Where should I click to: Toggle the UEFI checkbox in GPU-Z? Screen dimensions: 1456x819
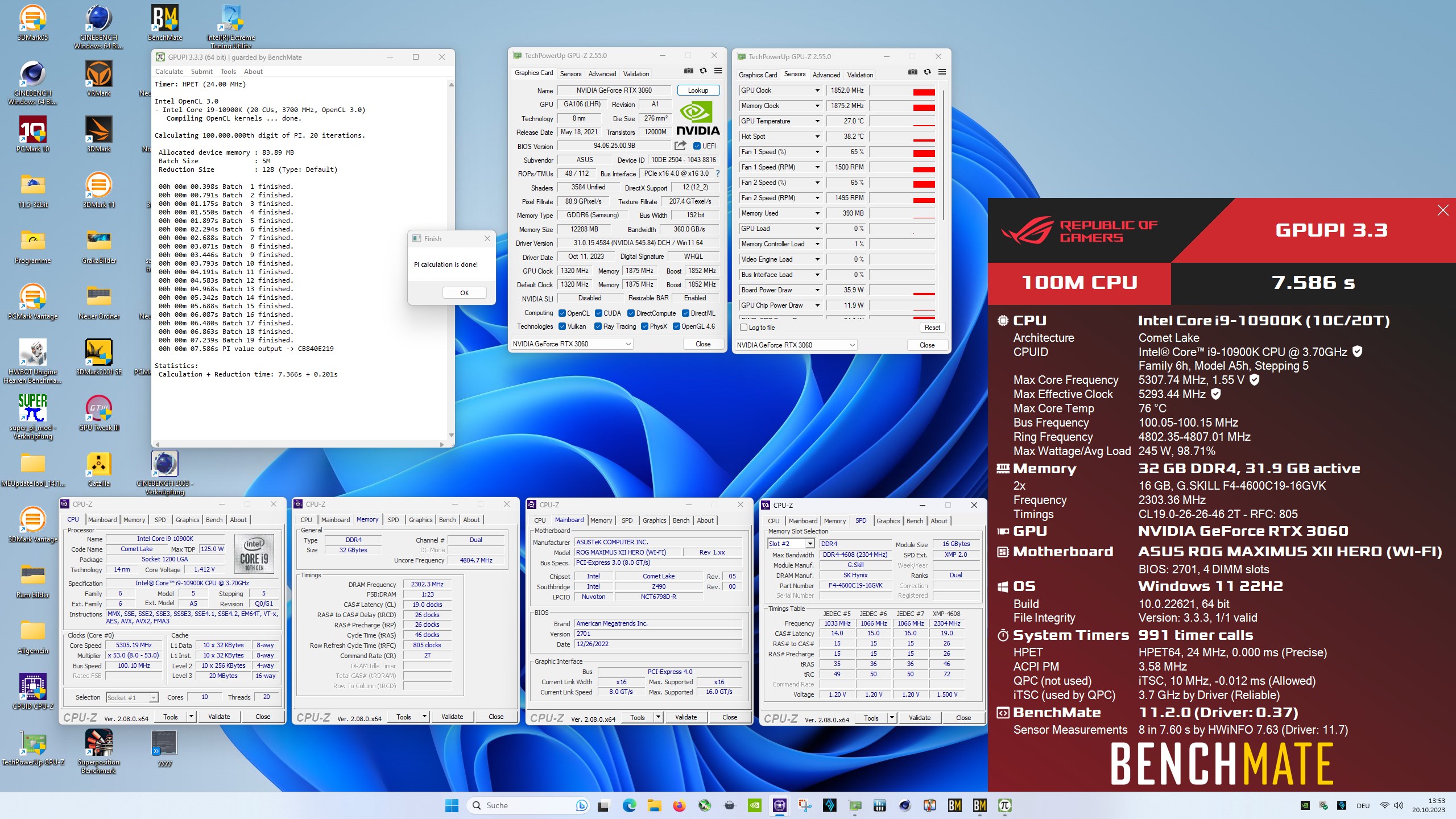pos(697,146)
